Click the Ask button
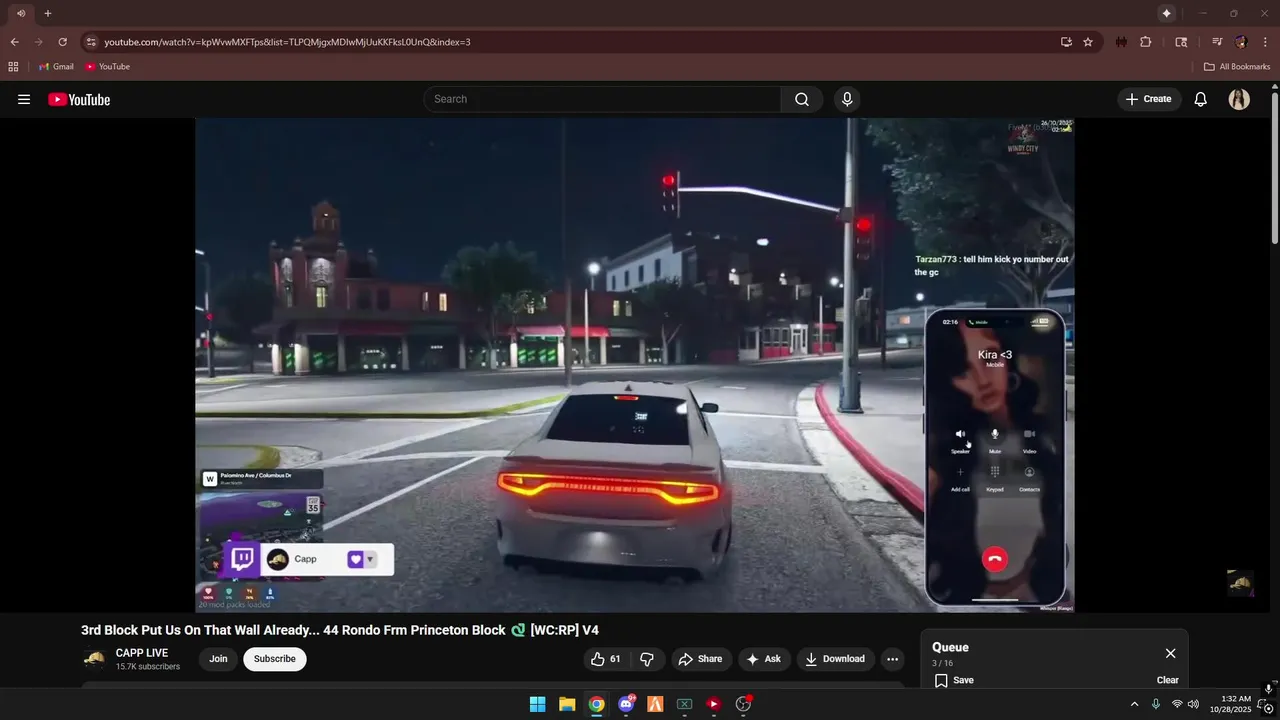Viewport: 1280px width, 720px height. point(763,659)
